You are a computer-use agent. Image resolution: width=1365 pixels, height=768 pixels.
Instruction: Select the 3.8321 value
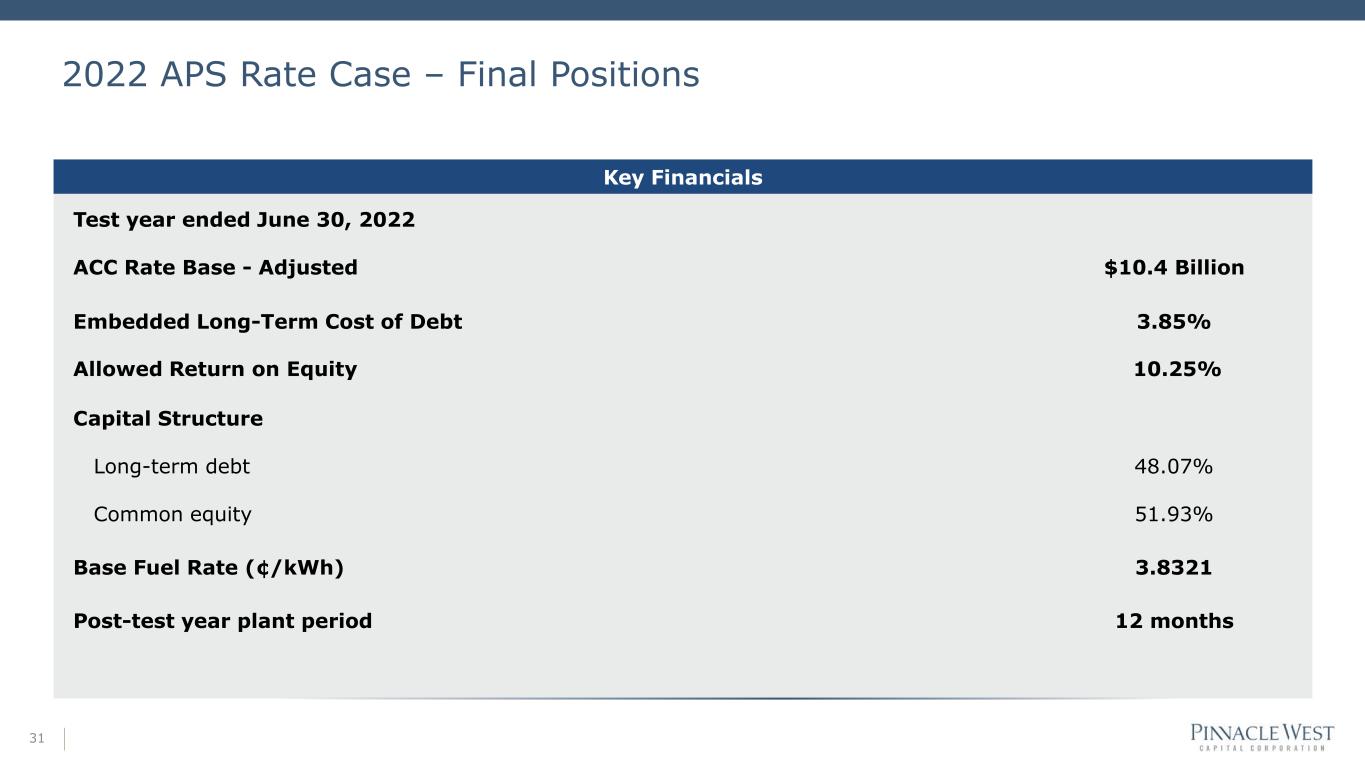1174,568
